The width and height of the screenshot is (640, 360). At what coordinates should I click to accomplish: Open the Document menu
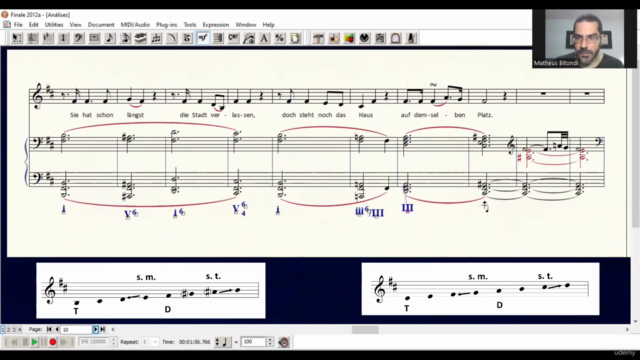pos(101,25)
